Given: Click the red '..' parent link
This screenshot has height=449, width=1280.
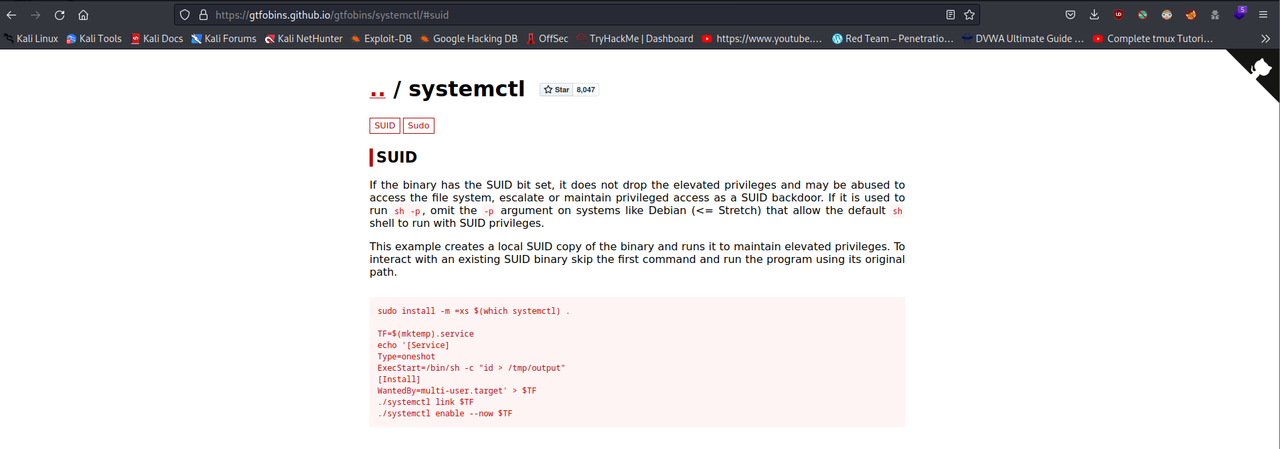Looking at the screenshot, I should coord(377,89).
